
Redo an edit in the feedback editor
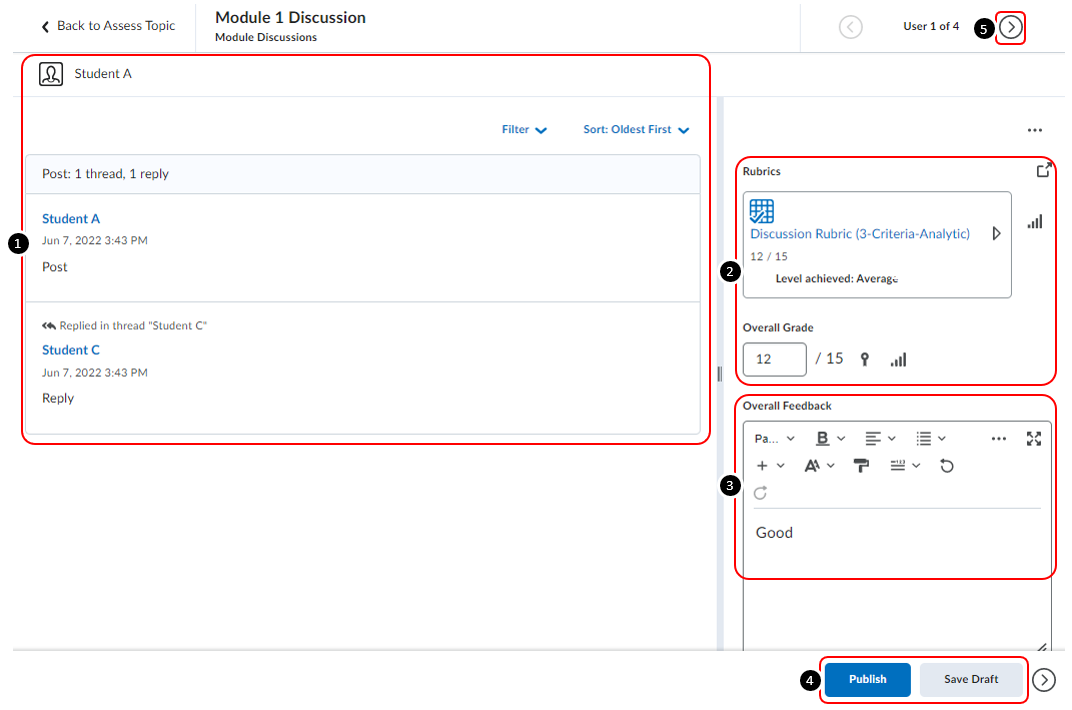point(759,492)
